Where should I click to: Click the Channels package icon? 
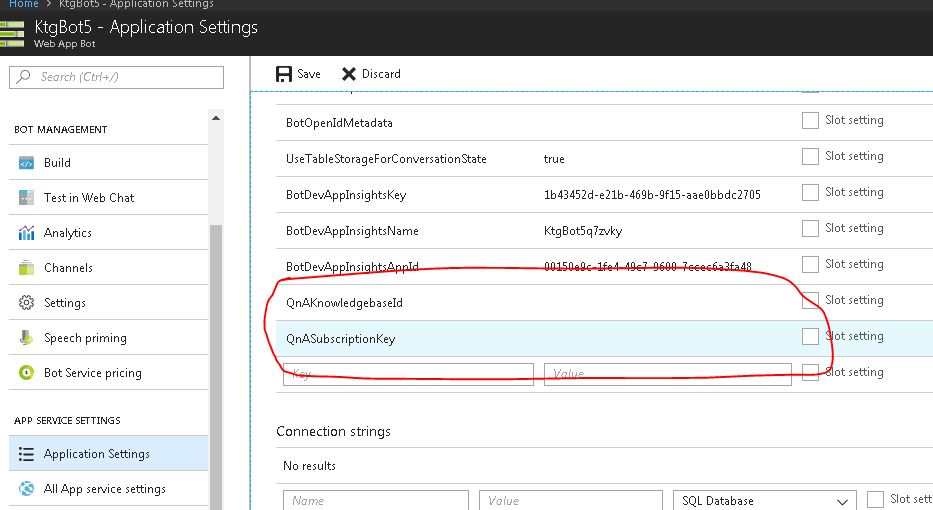click(x=26, y=268)
